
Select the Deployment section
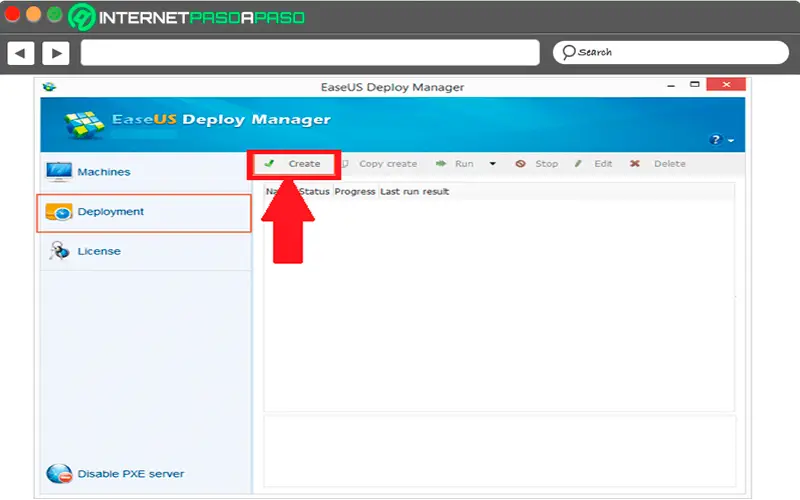pyautogui.click(x=144, y=213)
